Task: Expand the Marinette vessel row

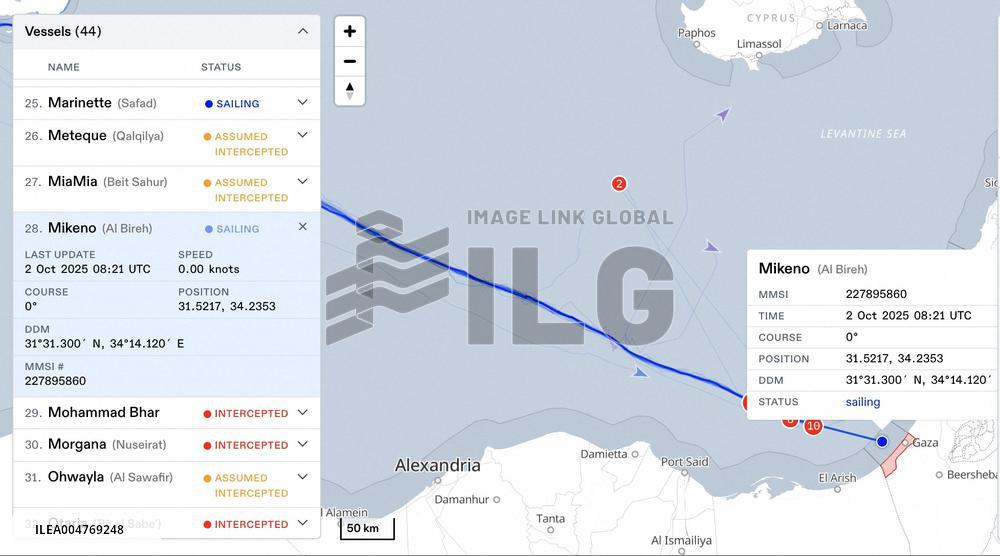Action: coord(303,103)
